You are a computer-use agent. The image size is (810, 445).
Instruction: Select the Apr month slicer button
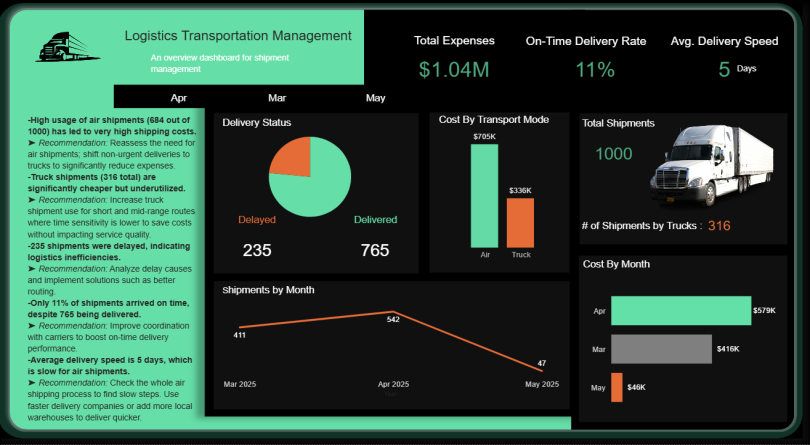pyautogui.click(x=179, y=98)
